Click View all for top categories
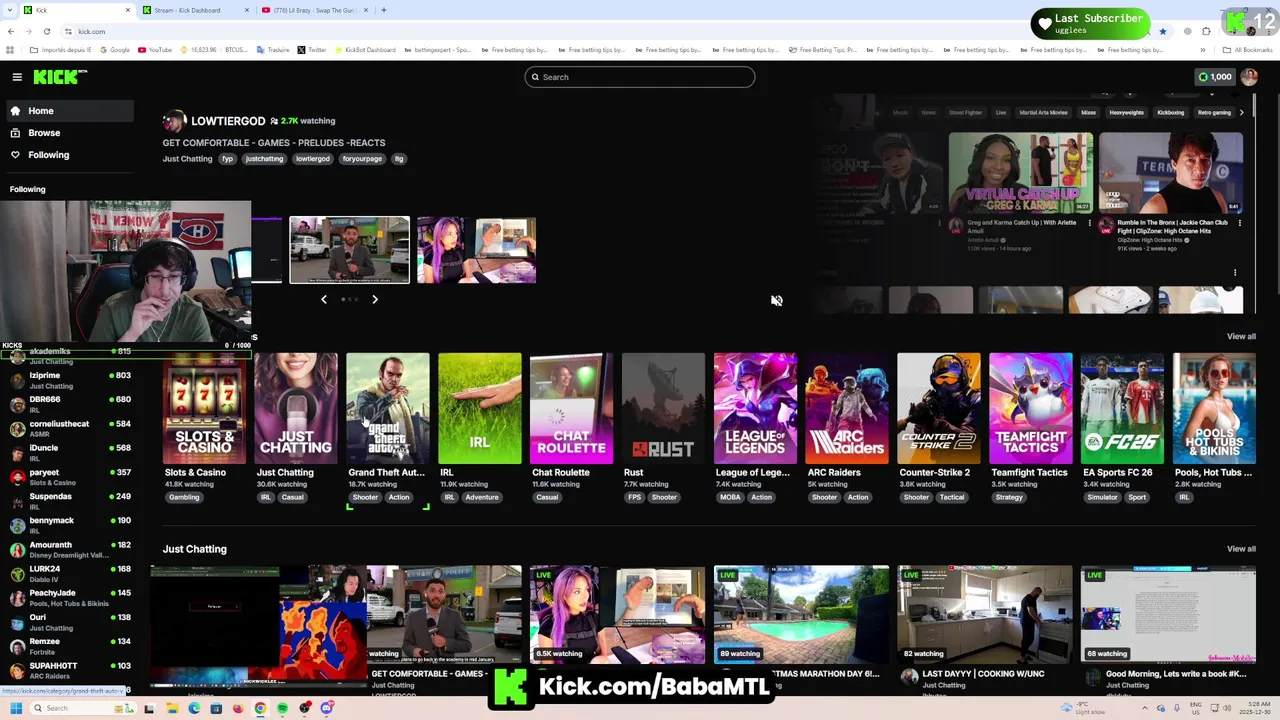The height and width of the screenshot is (720, 1280). click(1241, 337)
